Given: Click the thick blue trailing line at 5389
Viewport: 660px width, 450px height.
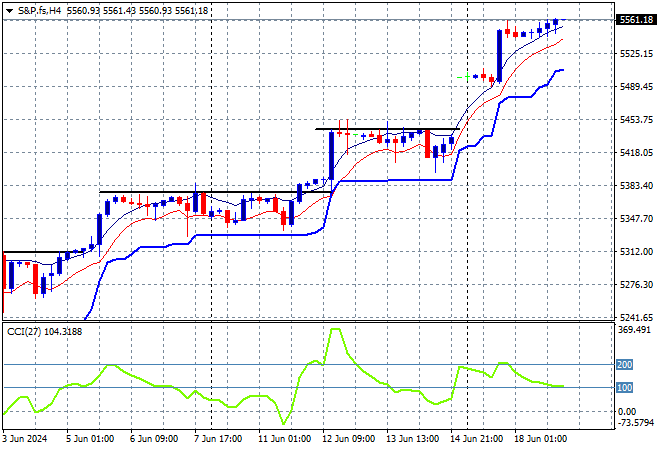Looking at the screenshot, I should [396, 181].
